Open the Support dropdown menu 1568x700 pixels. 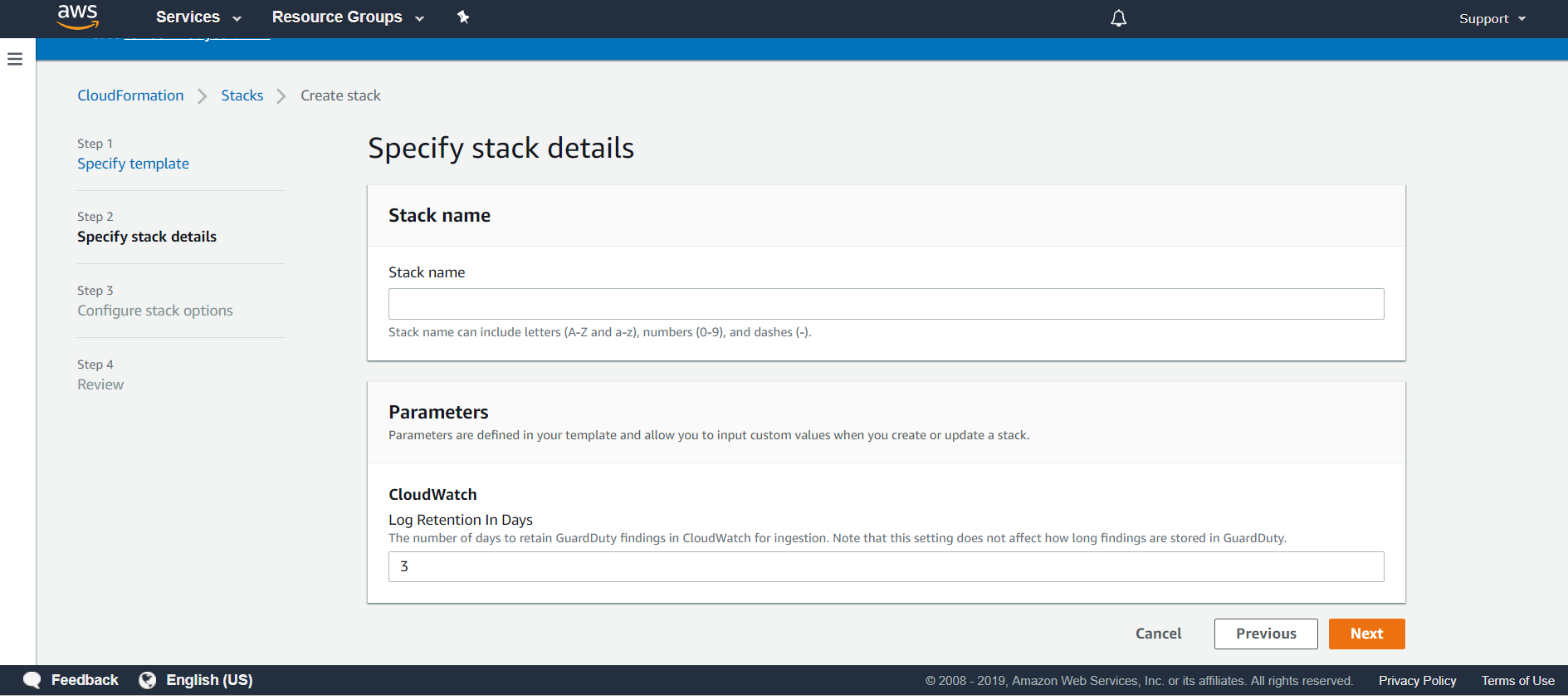click(x=1492, y=18)
